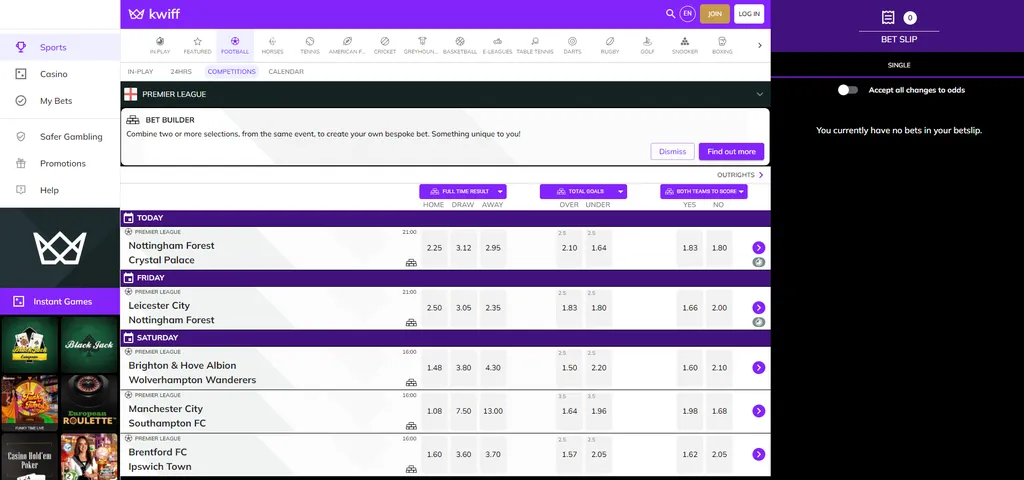Open the Outrights link
The width and height of the screenshot is (1024, 480).
[x=740, y=175]
